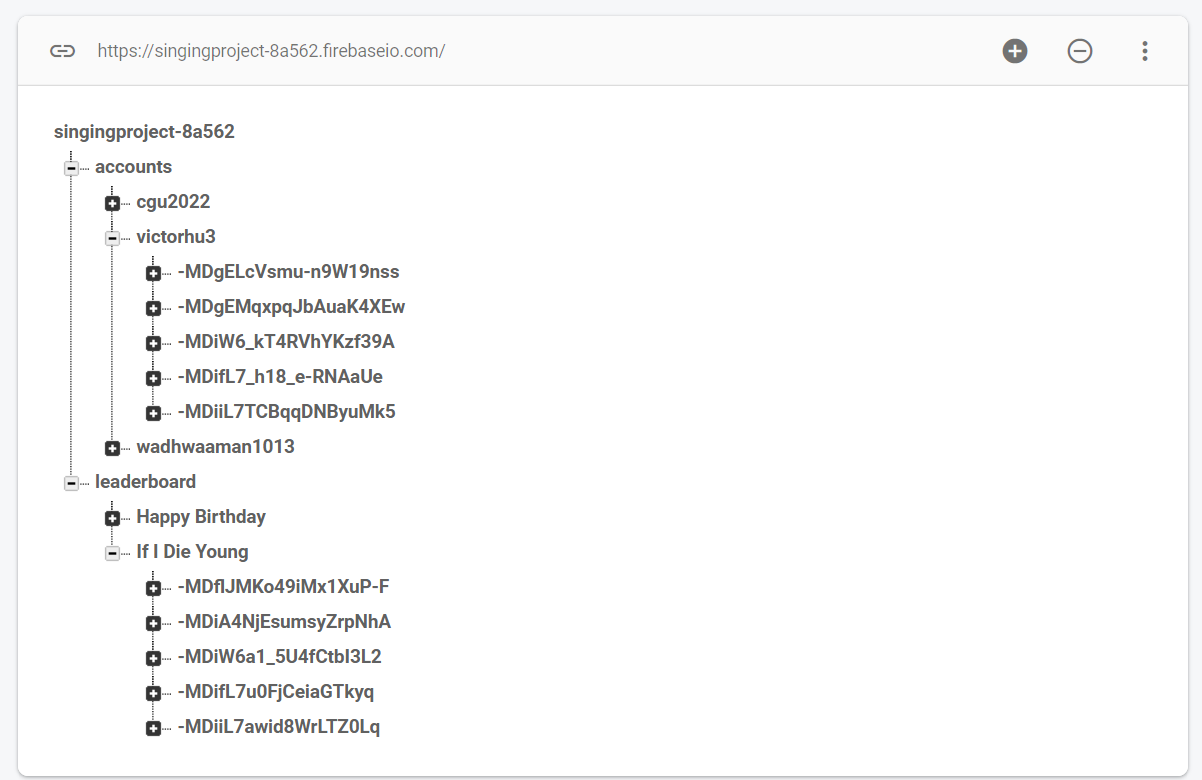
Task: Expand the Happy Birthday node
Action: click(x=112, y=518)
